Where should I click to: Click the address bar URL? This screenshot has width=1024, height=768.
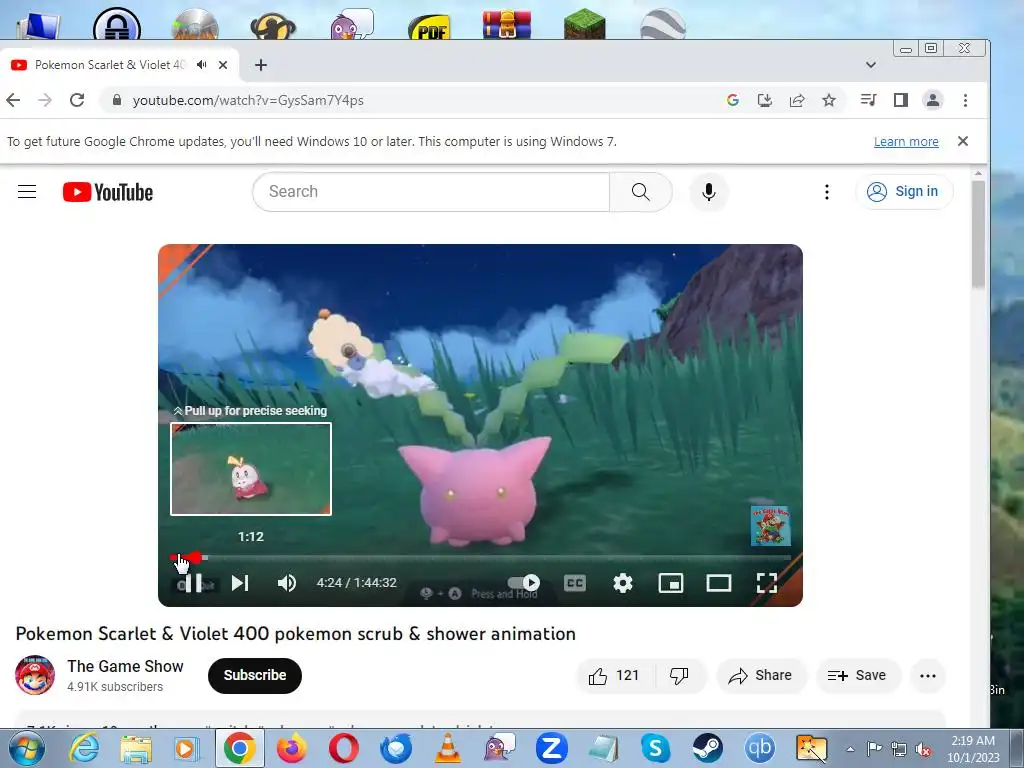point(248,100)
